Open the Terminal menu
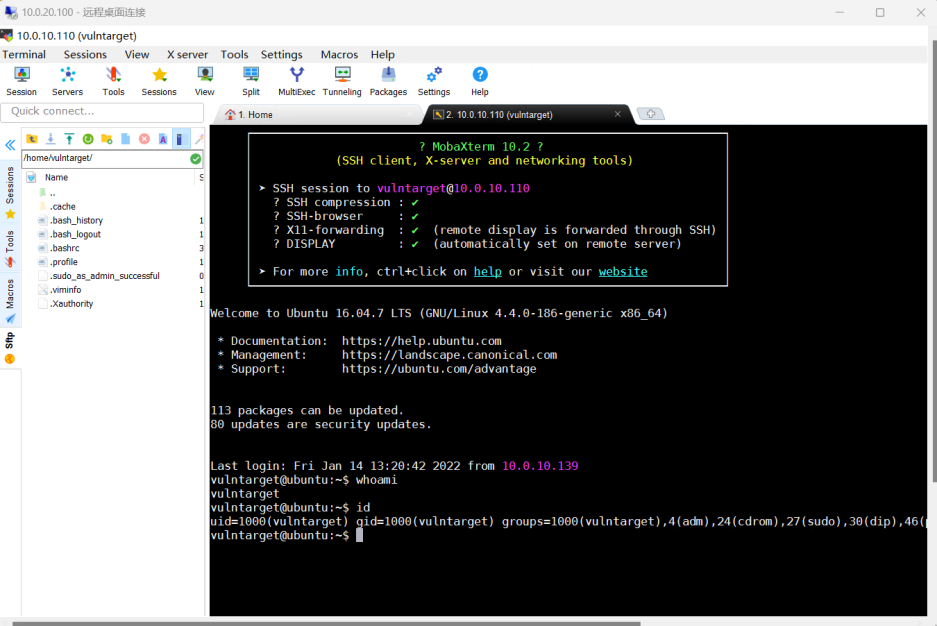Viewport: 937px width, 626px height. coord(24,55)
